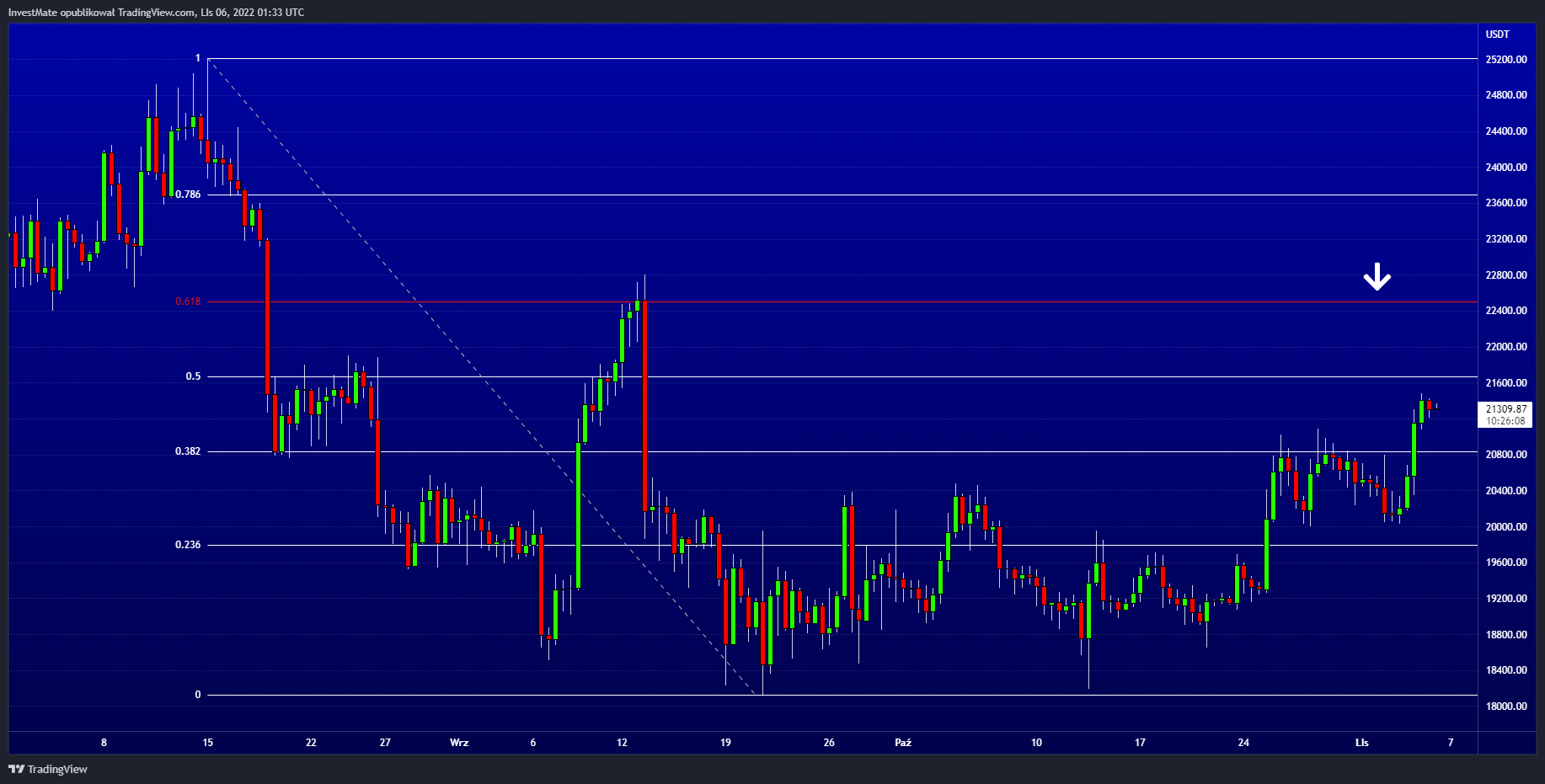Click the Paź month label on time axis
This screenshot has width=1545, height=784.
click(x=903, y=743)
